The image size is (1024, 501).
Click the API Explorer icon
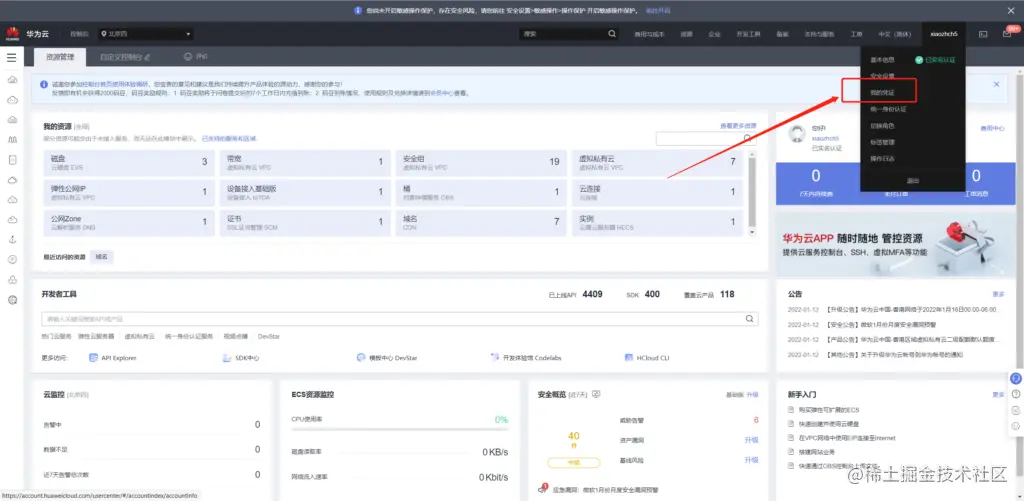point(93,358)
